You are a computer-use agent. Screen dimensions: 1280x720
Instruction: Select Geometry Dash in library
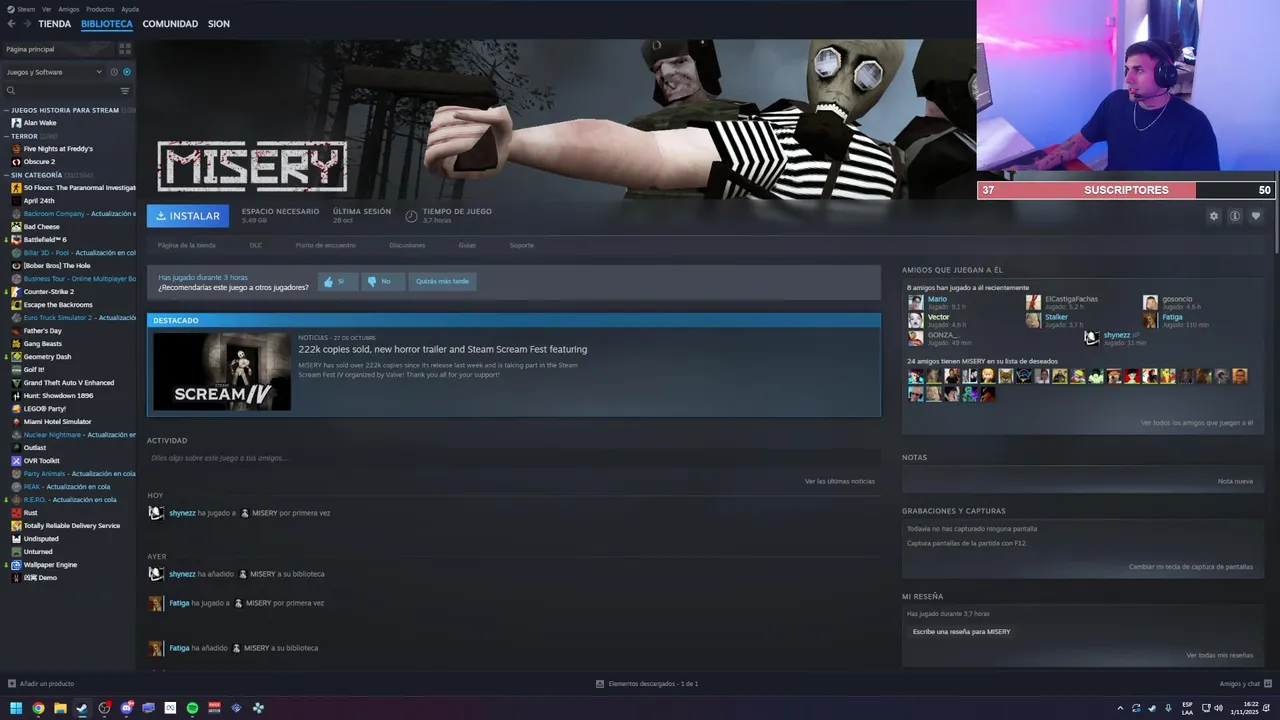point(47,357)
